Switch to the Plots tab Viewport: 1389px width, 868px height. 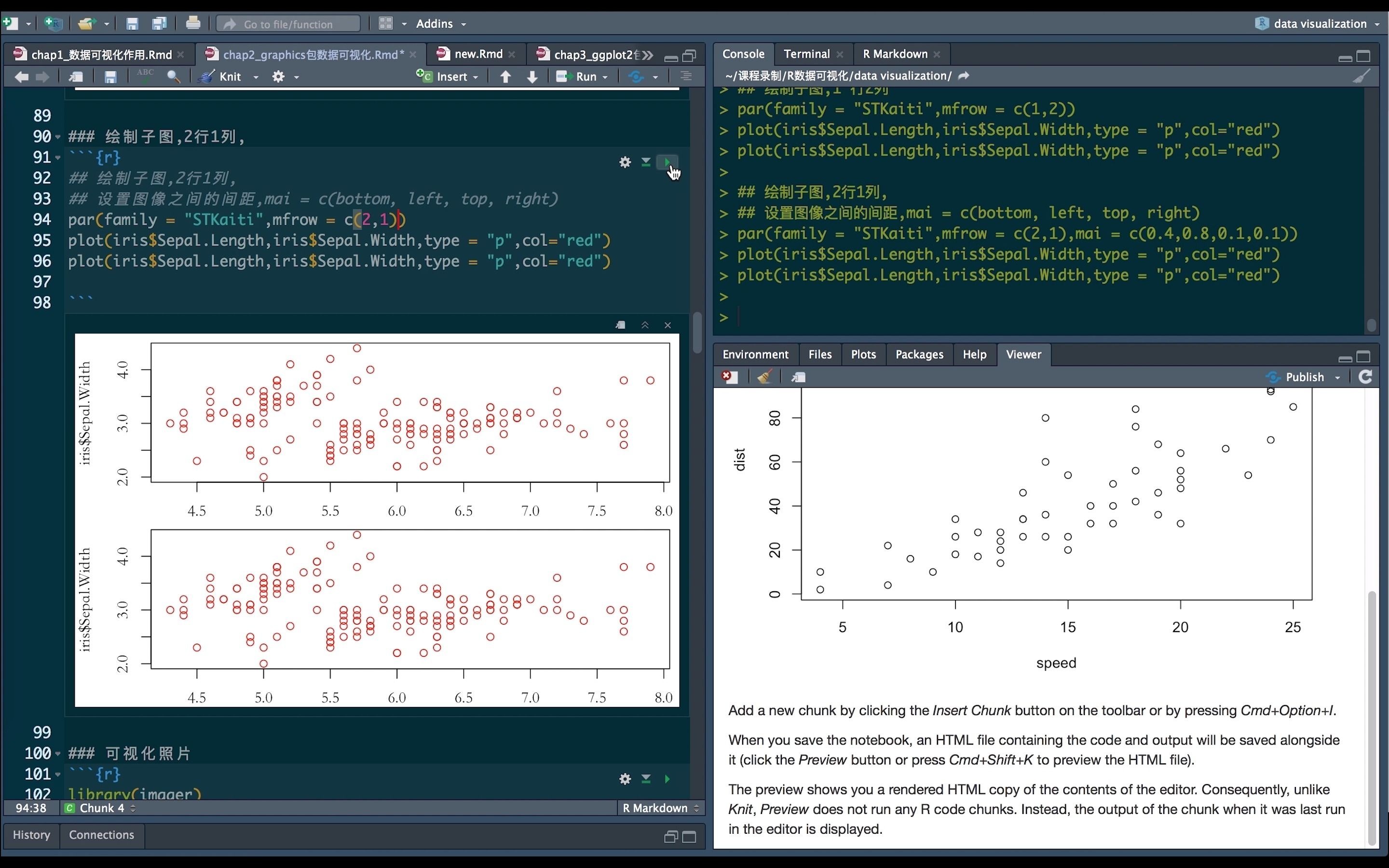click(863, 354)
